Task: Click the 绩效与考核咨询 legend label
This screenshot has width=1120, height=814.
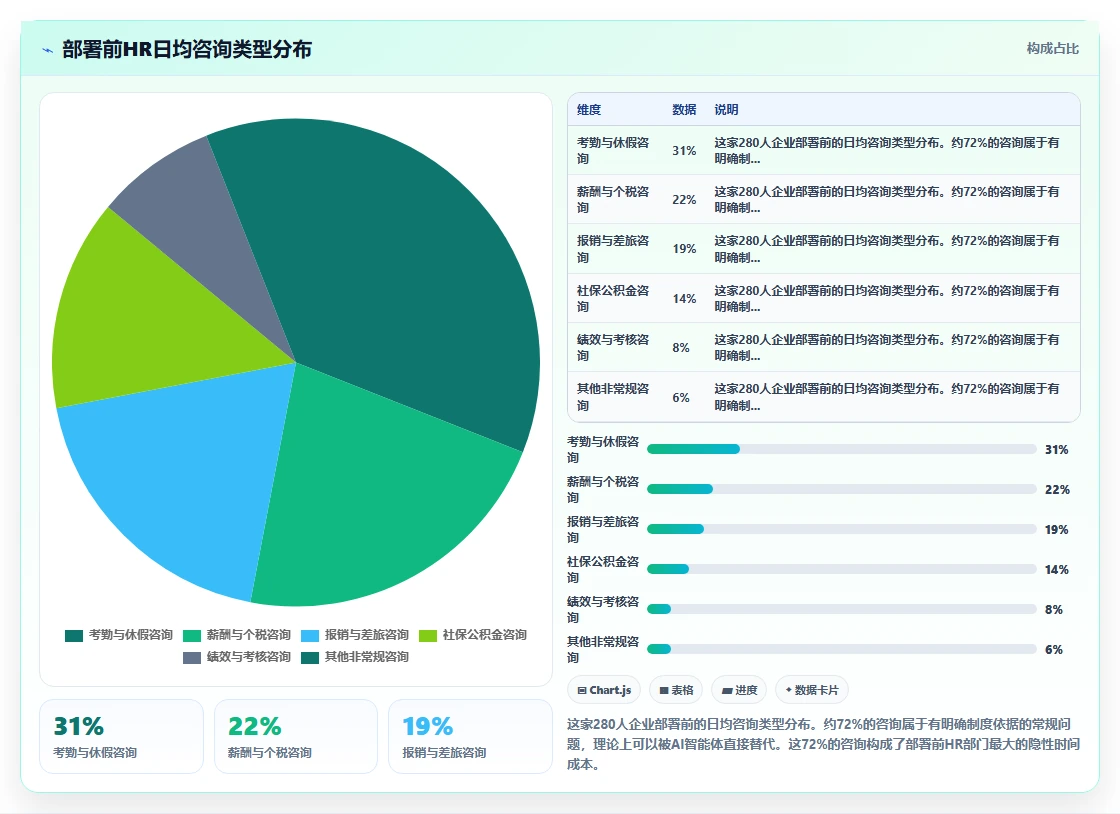Action: tap(249, 658)
